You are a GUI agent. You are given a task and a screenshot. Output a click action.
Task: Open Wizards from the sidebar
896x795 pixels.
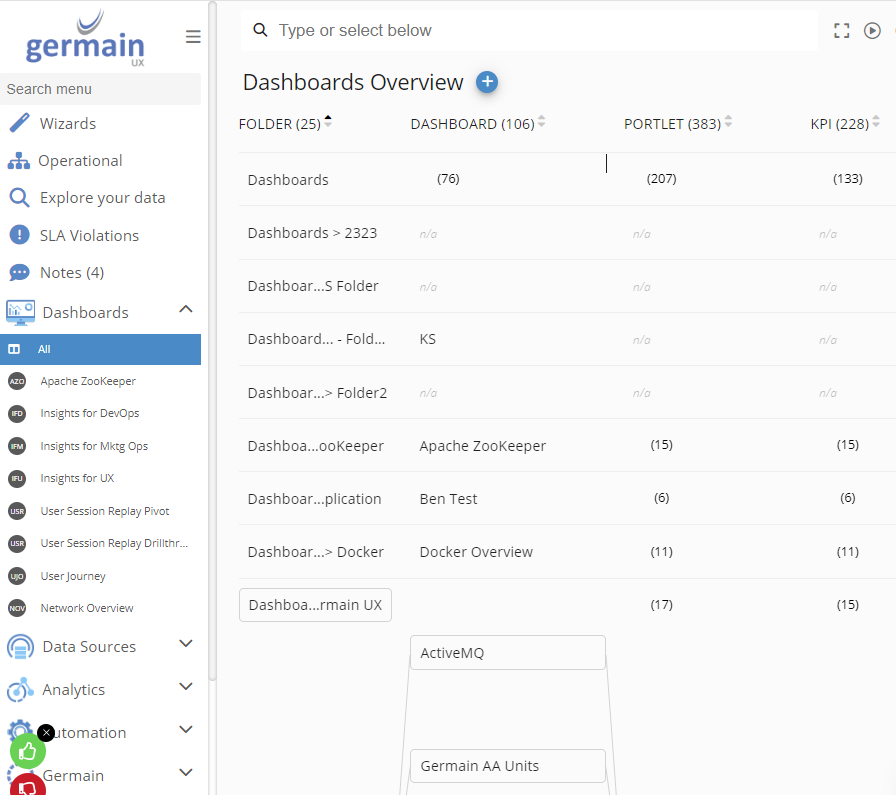point(67,124)
